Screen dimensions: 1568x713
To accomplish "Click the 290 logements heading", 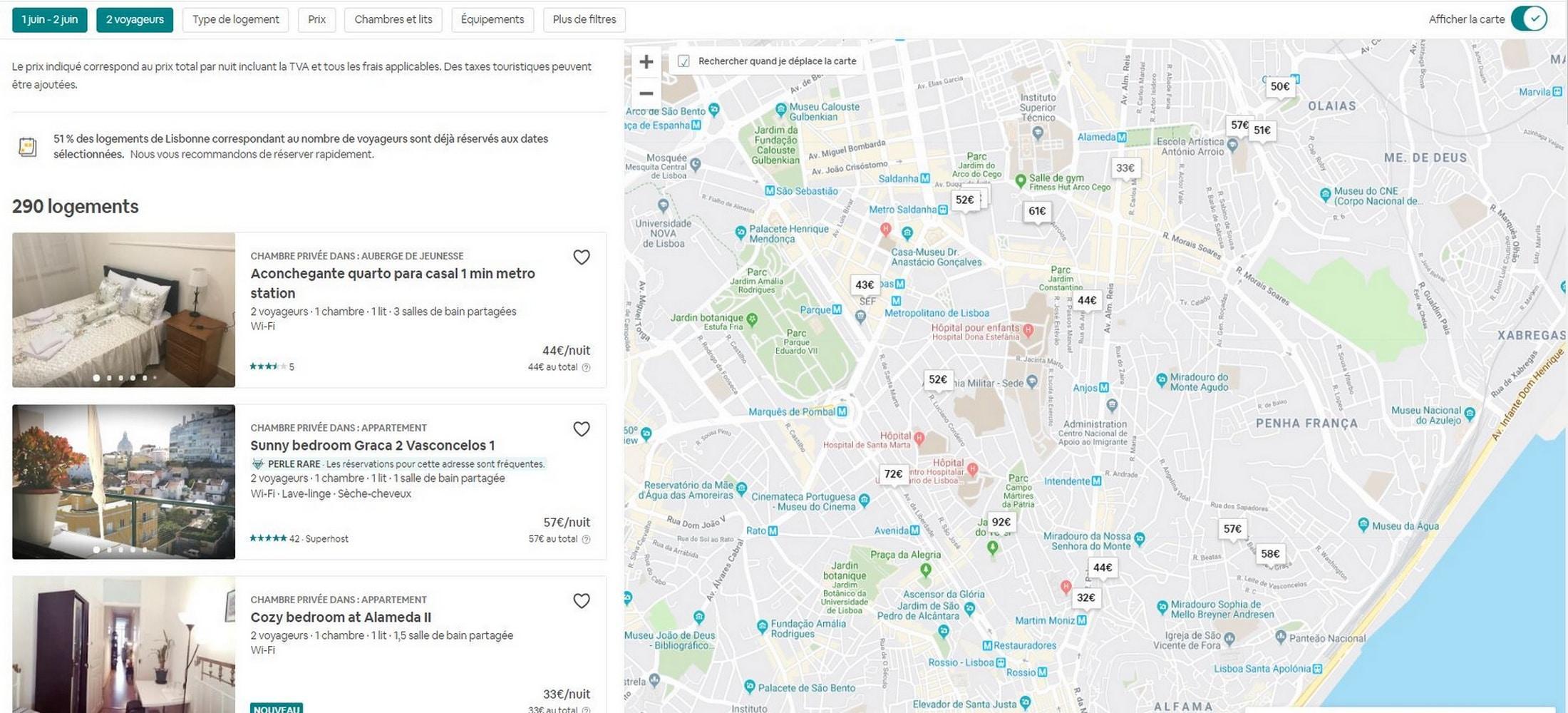I will click(76, 207).
